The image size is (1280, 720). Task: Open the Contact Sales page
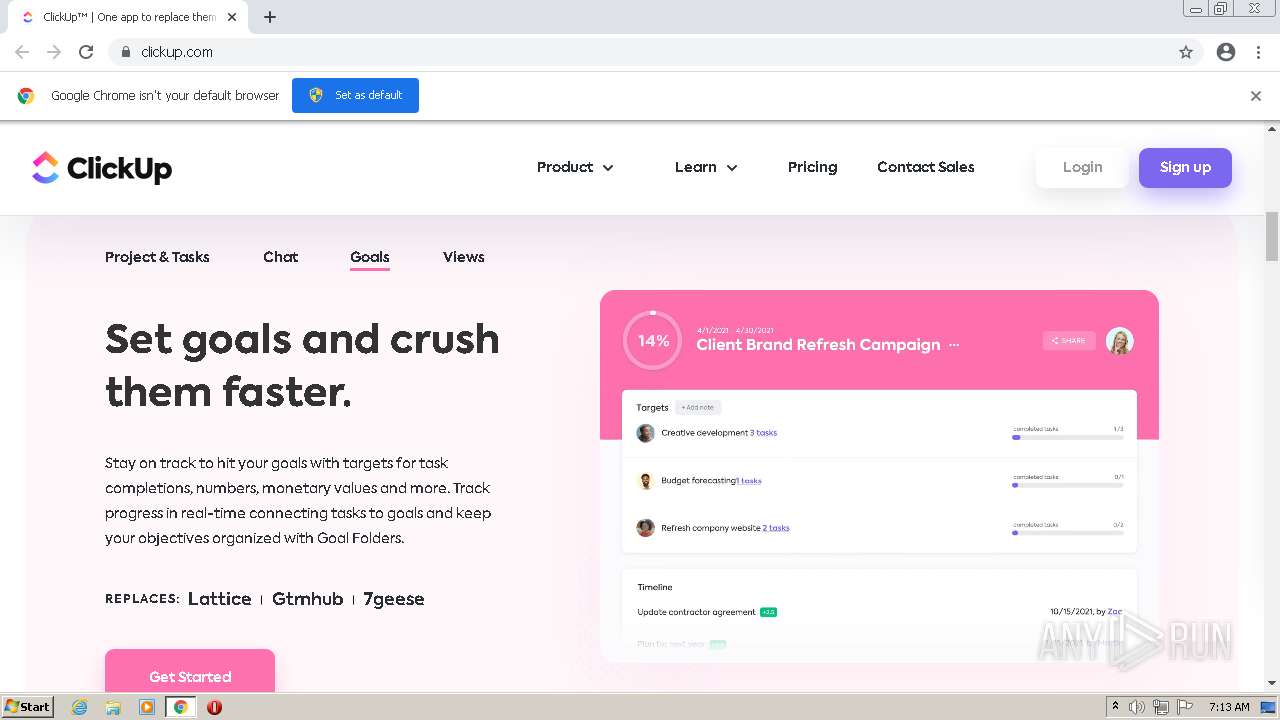[x=926, y=167]
